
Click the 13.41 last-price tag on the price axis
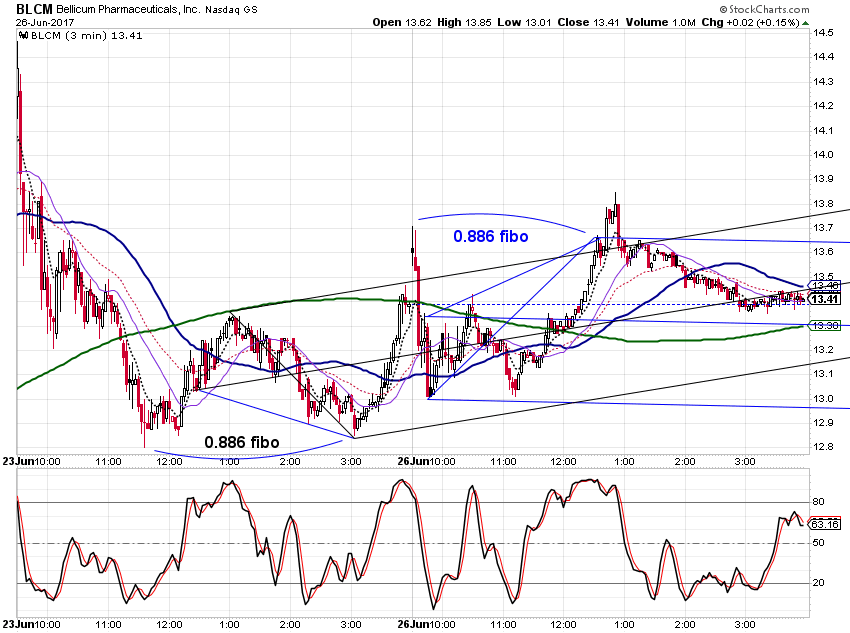point(825,299)
